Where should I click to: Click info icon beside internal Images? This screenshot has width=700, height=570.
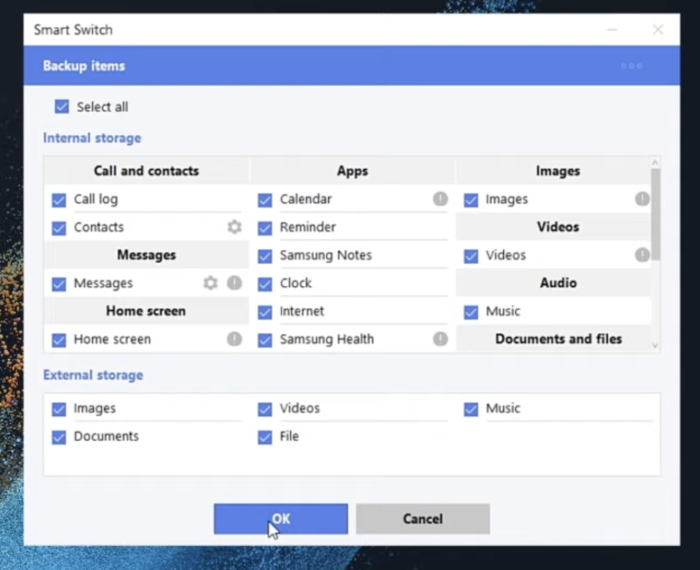pyautogui.click(x=642, y=199)
